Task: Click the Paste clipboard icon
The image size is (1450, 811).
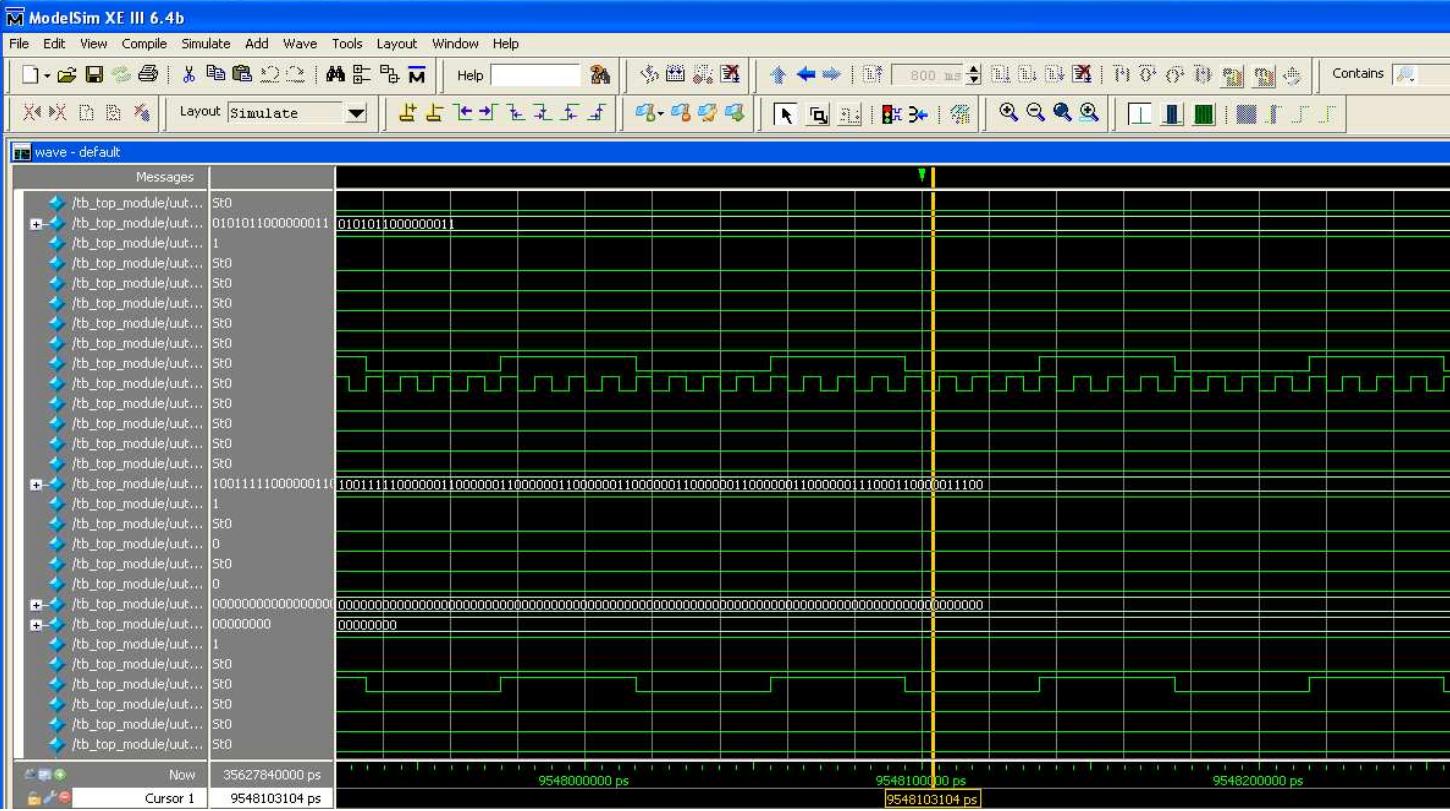Action: [x=242, y=75]
